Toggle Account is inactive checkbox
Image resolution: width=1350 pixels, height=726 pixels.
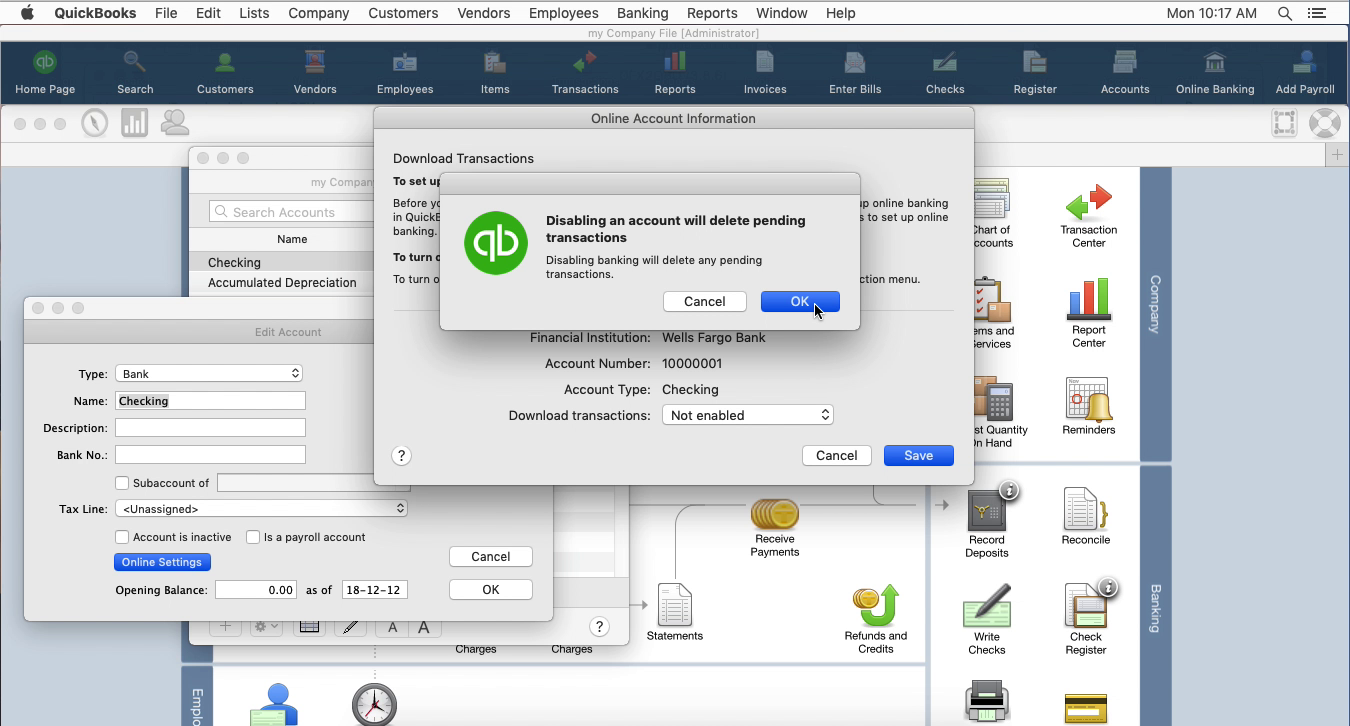point(122,537)
